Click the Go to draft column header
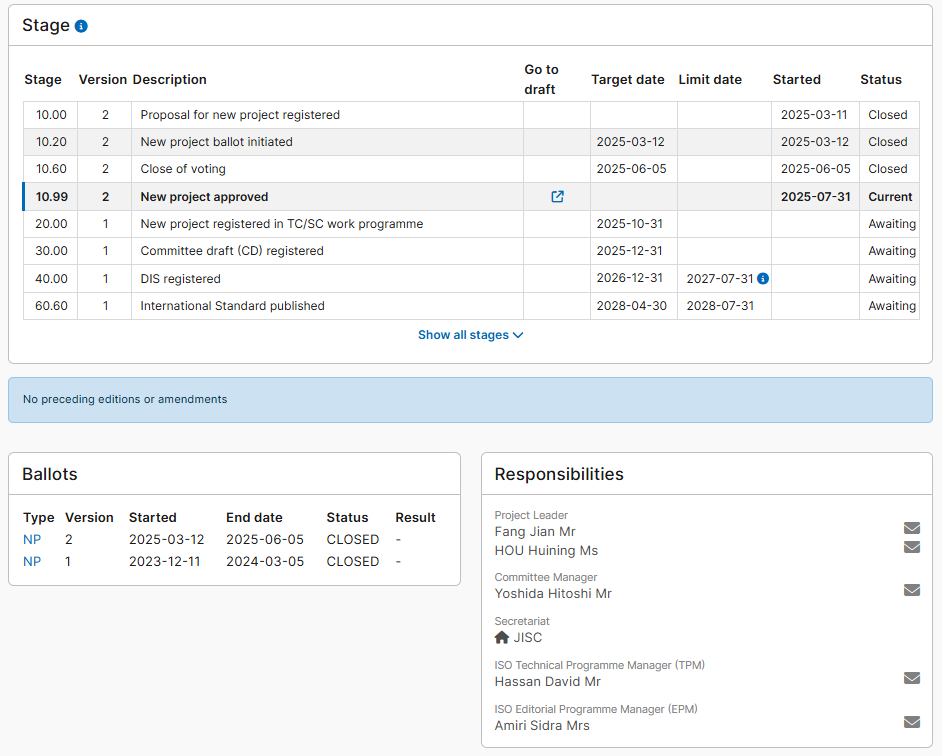The width and height of the screenshot is (942, 756). [541, 79]
